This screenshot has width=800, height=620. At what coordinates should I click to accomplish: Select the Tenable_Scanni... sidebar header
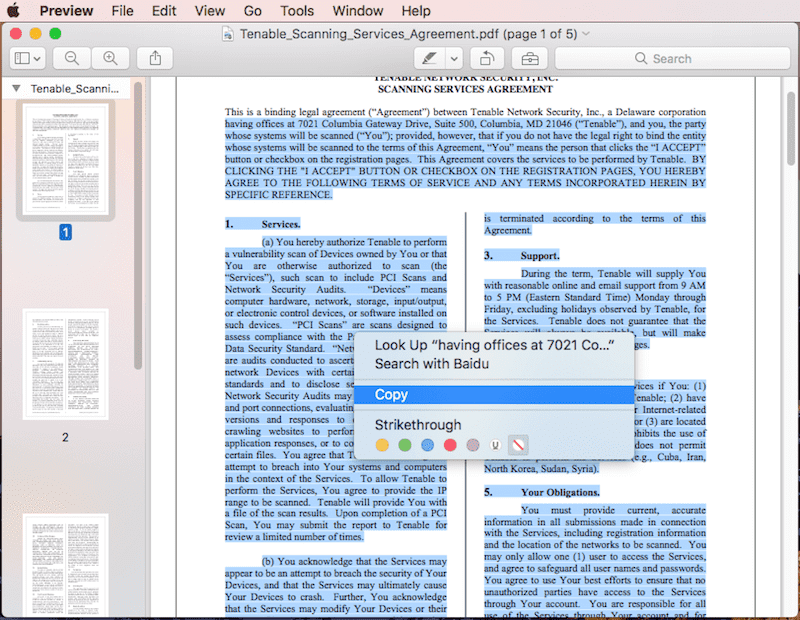click(x=74, y=88)
